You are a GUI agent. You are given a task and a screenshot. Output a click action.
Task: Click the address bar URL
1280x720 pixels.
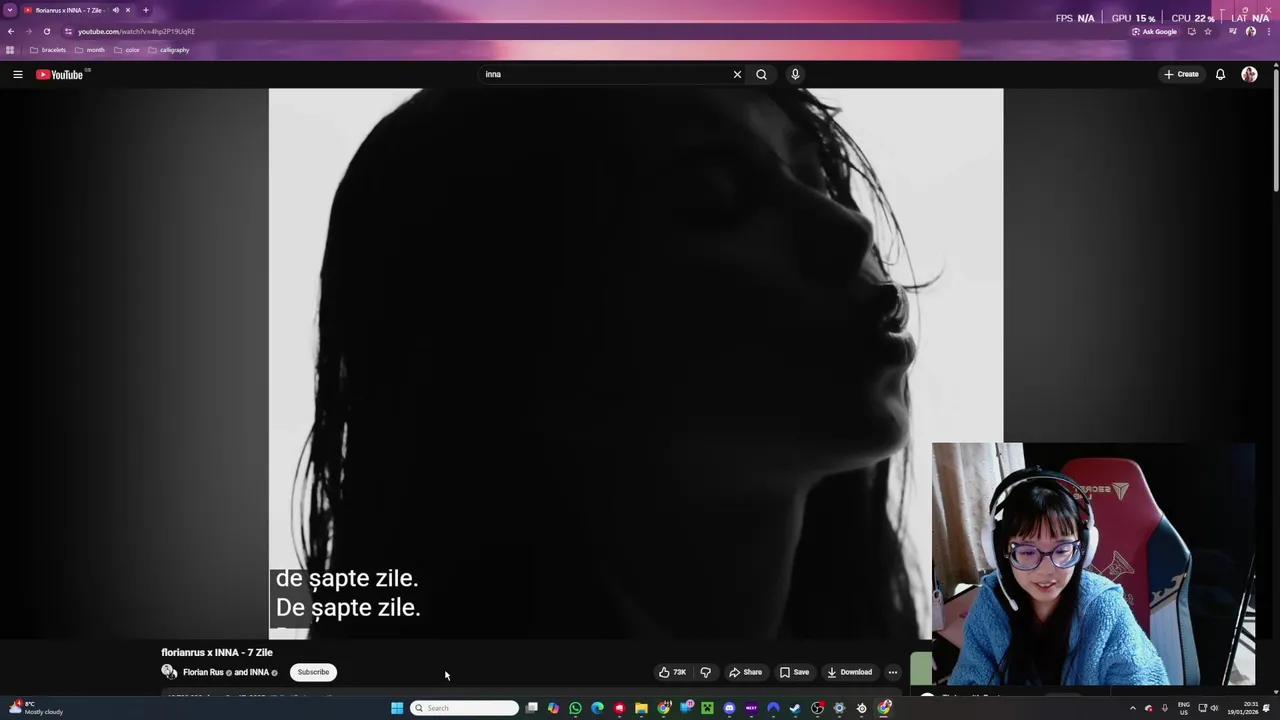(137, 31)
